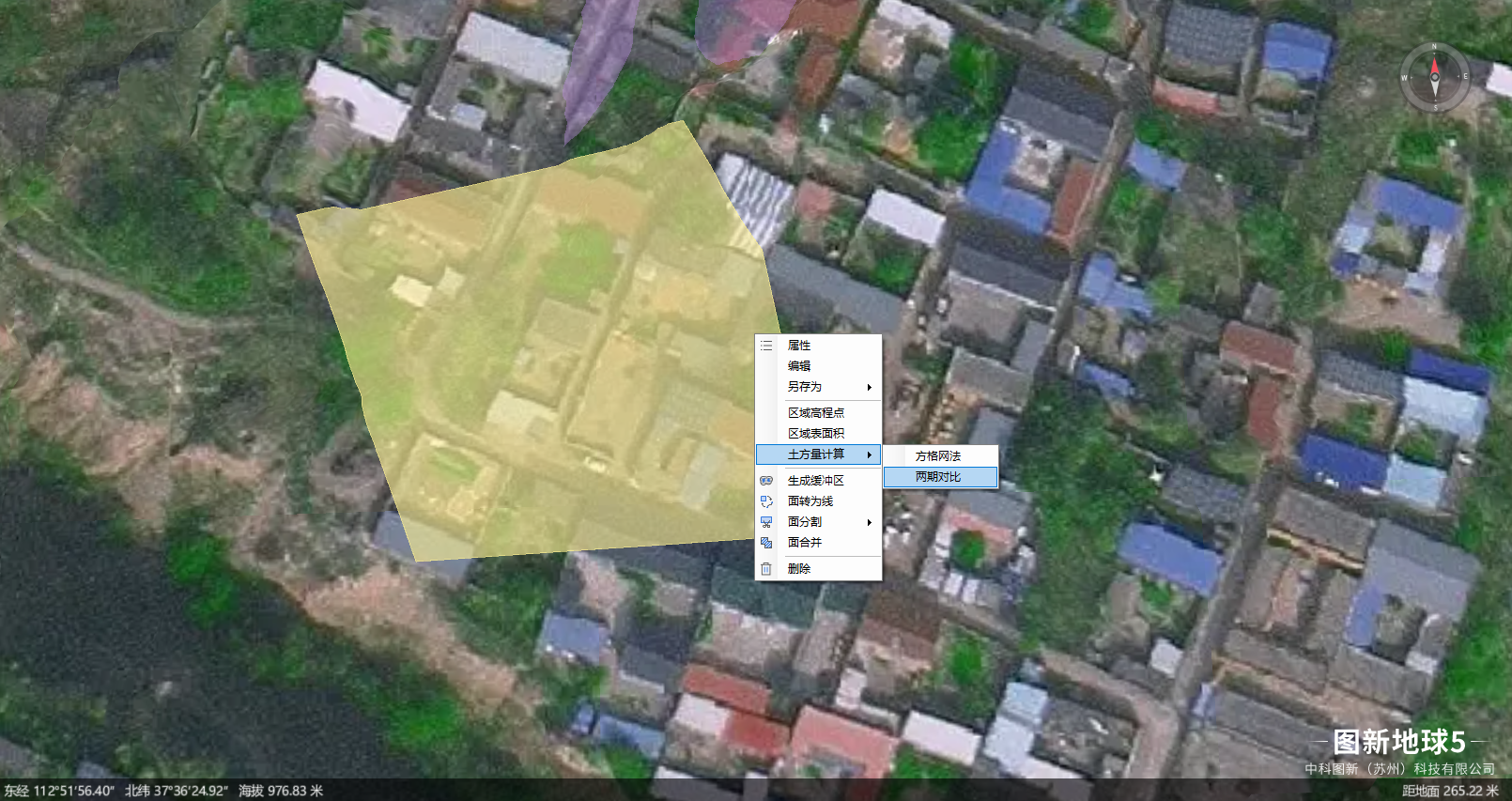Click the 属性 list icon in context menu
1512x801 pixels.
pyautogui.click(x=766, y=346)
